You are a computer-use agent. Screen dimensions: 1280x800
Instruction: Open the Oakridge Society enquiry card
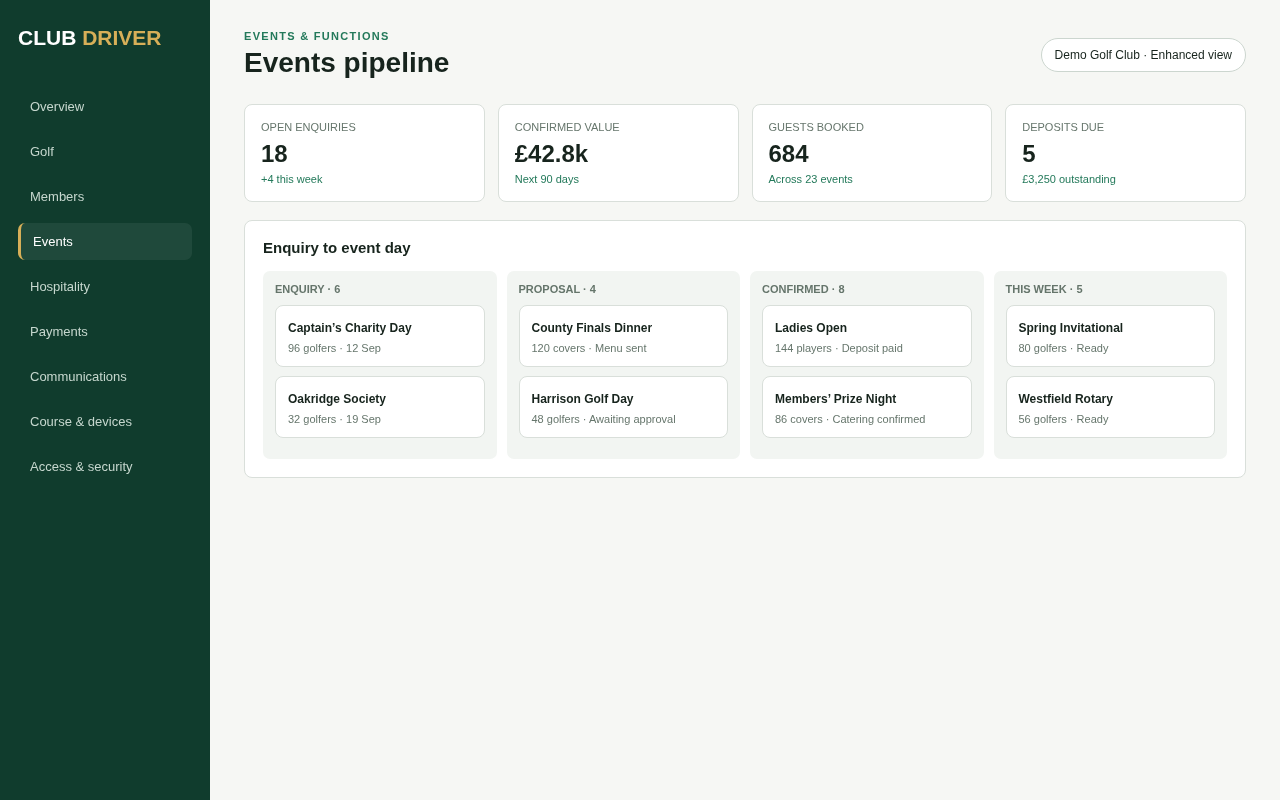(380, 407)
